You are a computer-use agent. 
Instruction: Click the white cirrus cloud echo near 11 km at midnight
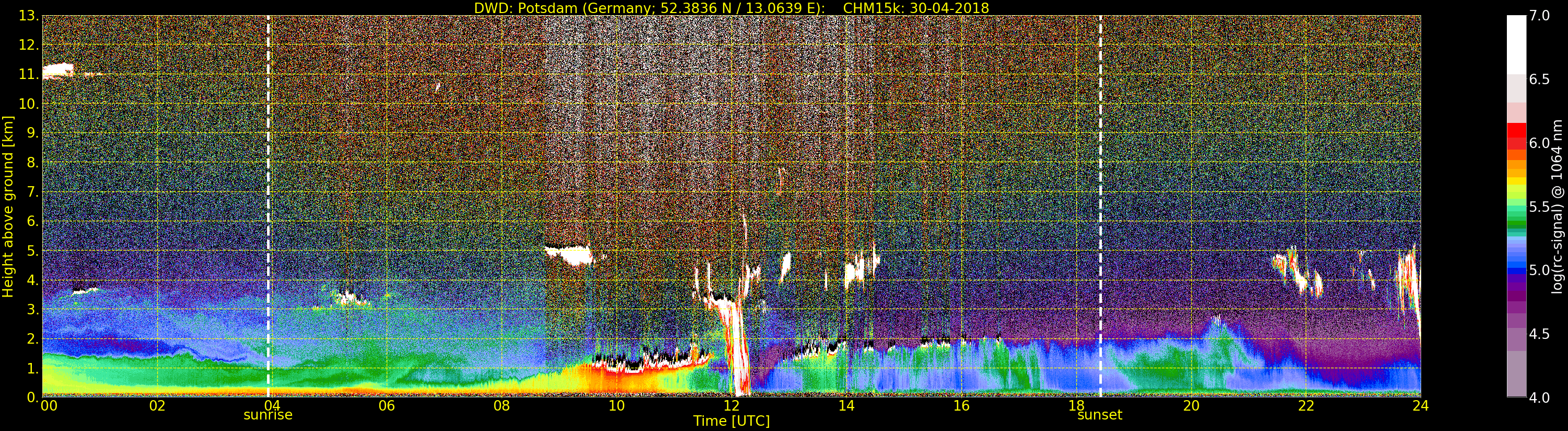pyautogui.click(x=58, y=70)
